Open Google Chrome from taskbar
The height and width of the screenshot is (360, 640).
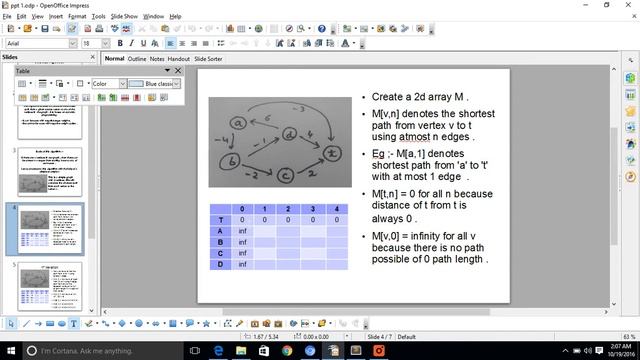287,351
